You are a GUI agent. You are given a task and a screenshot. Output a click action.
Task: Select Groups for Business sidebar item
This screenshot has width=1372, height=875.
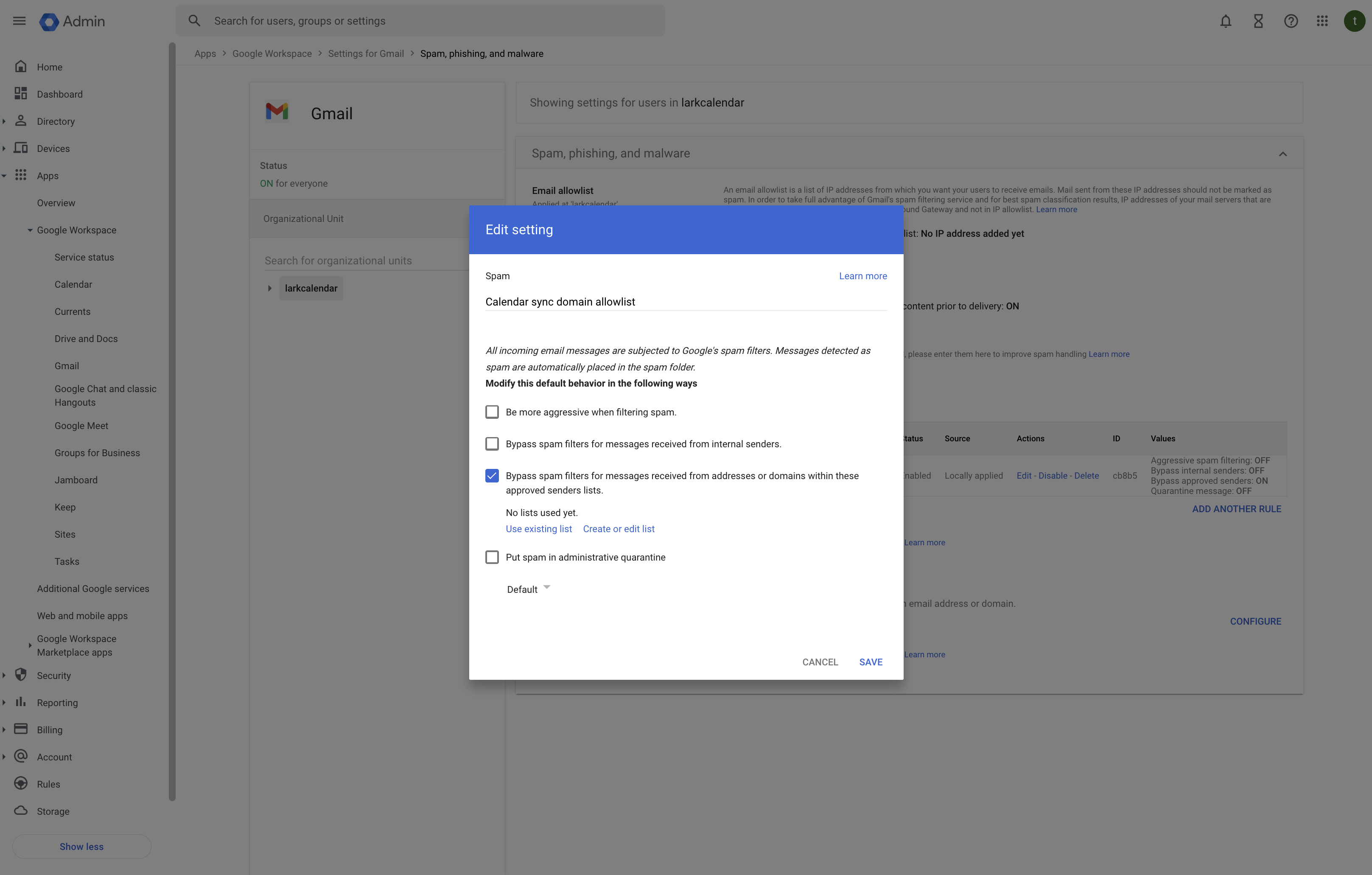97,453
